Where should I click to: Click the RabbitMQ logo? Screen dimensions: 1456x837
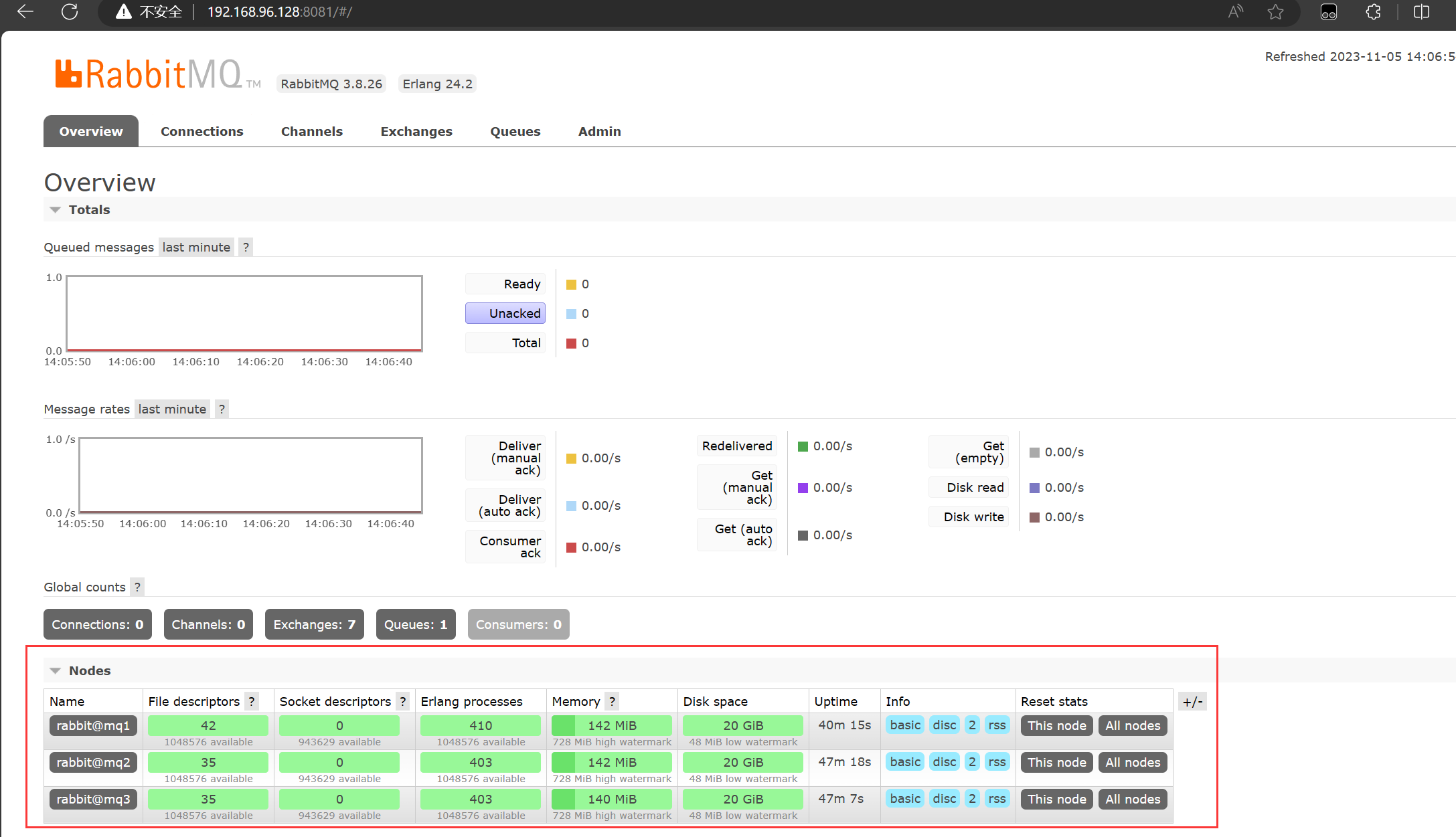tap(157, 74)
